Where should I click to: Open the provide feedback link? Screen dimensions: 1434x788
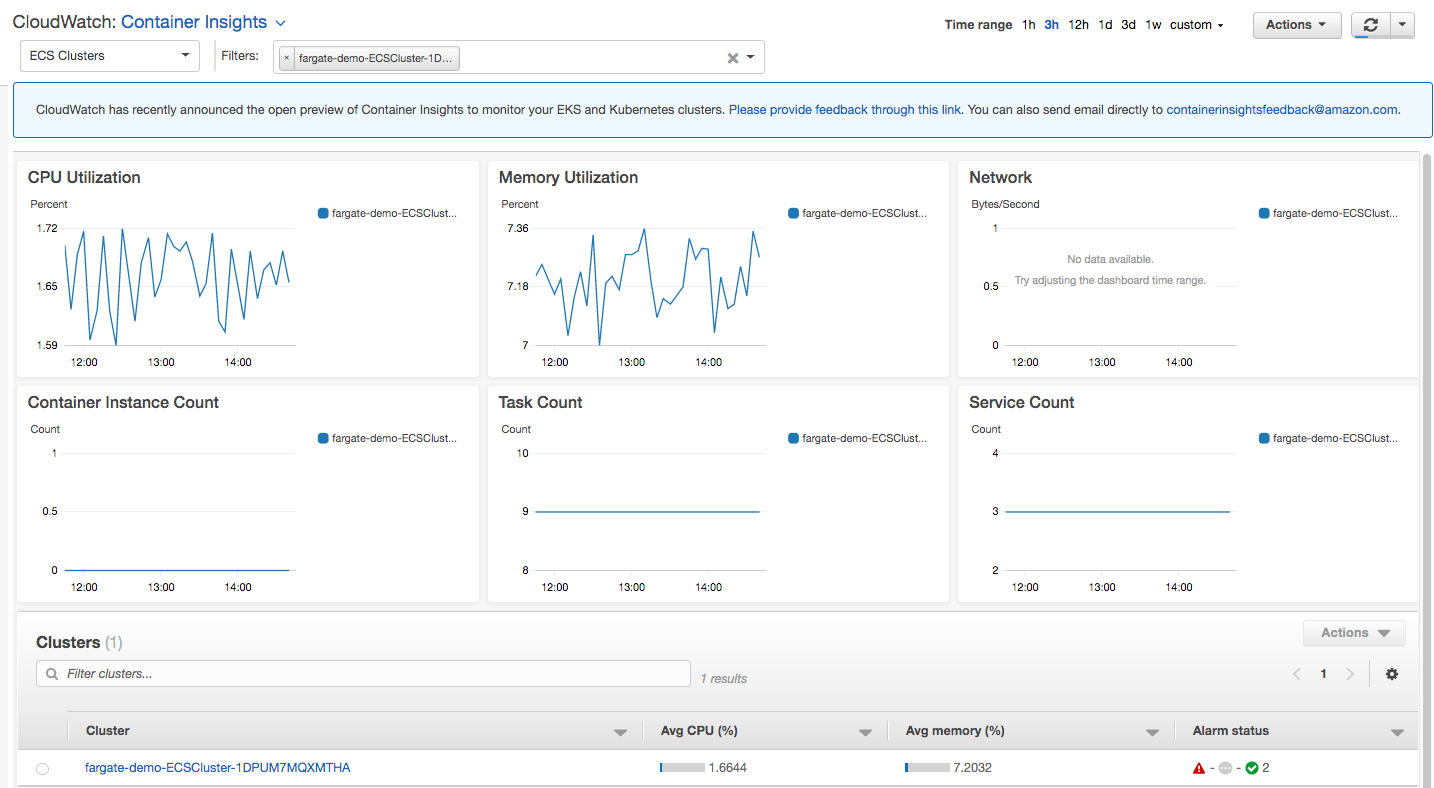845,110
